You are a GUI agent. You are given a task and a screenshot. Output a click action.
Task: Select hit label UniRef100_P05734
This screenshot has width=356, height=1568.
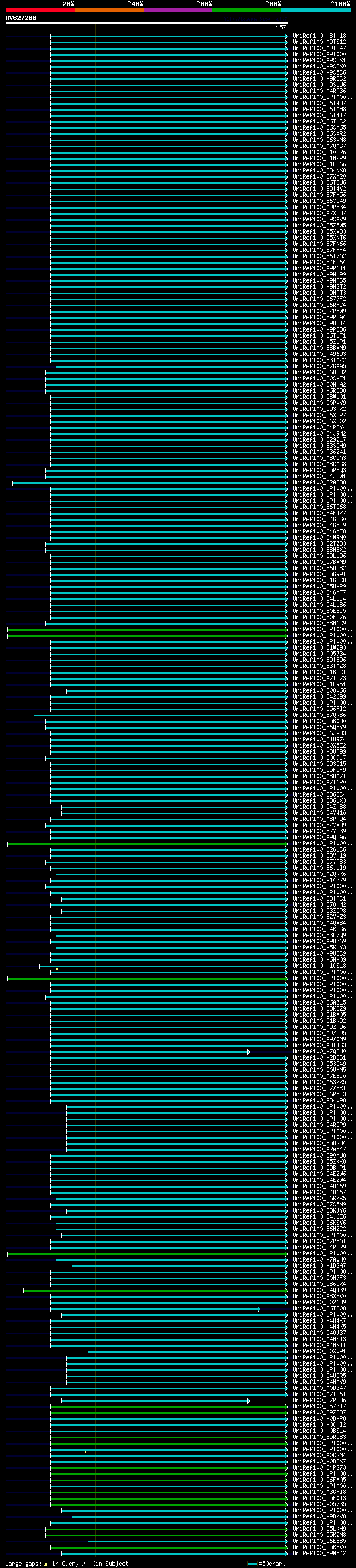point(319,654)
